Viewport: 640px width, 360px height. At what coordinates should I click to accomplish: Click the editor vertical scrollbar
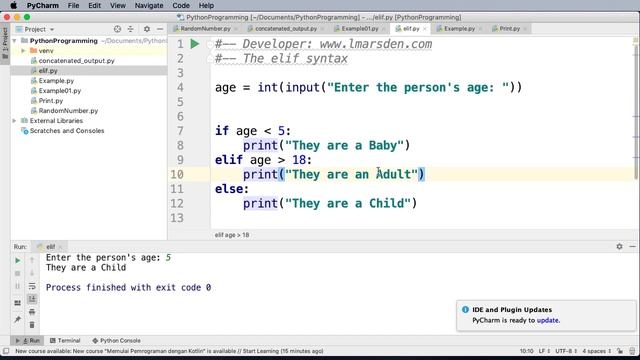pos(636,111)
